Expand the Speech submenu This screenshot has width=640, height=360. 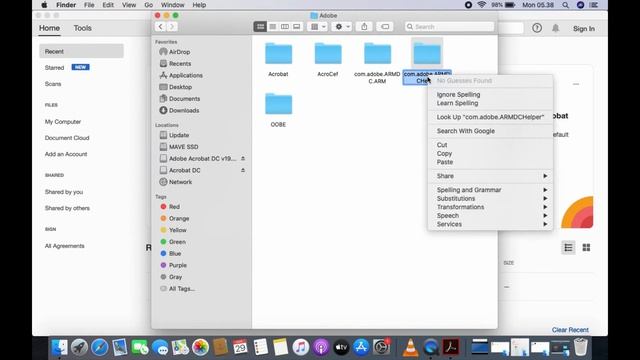point(490,216)
